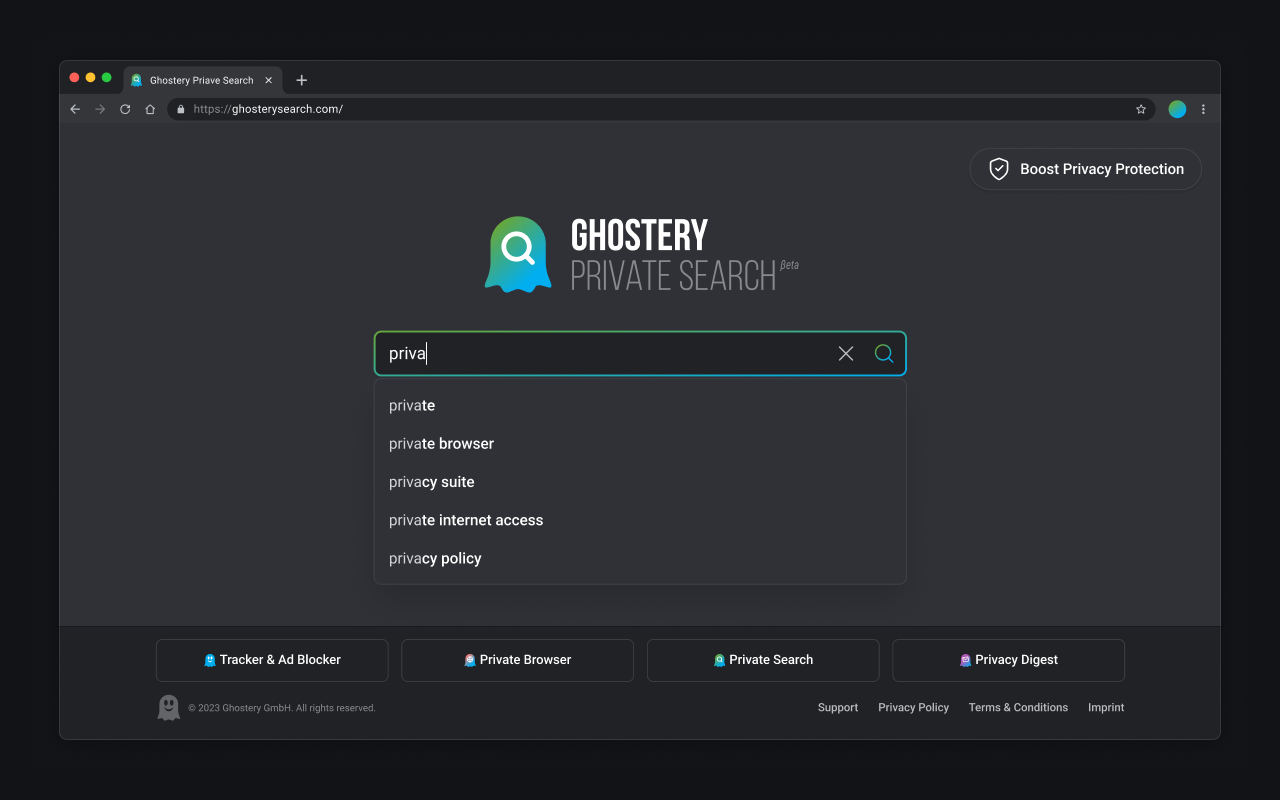Image resolution: width=1280 pixels, height=800 pixels.
Task: Click the red close window button
Action: click(74, 77)
